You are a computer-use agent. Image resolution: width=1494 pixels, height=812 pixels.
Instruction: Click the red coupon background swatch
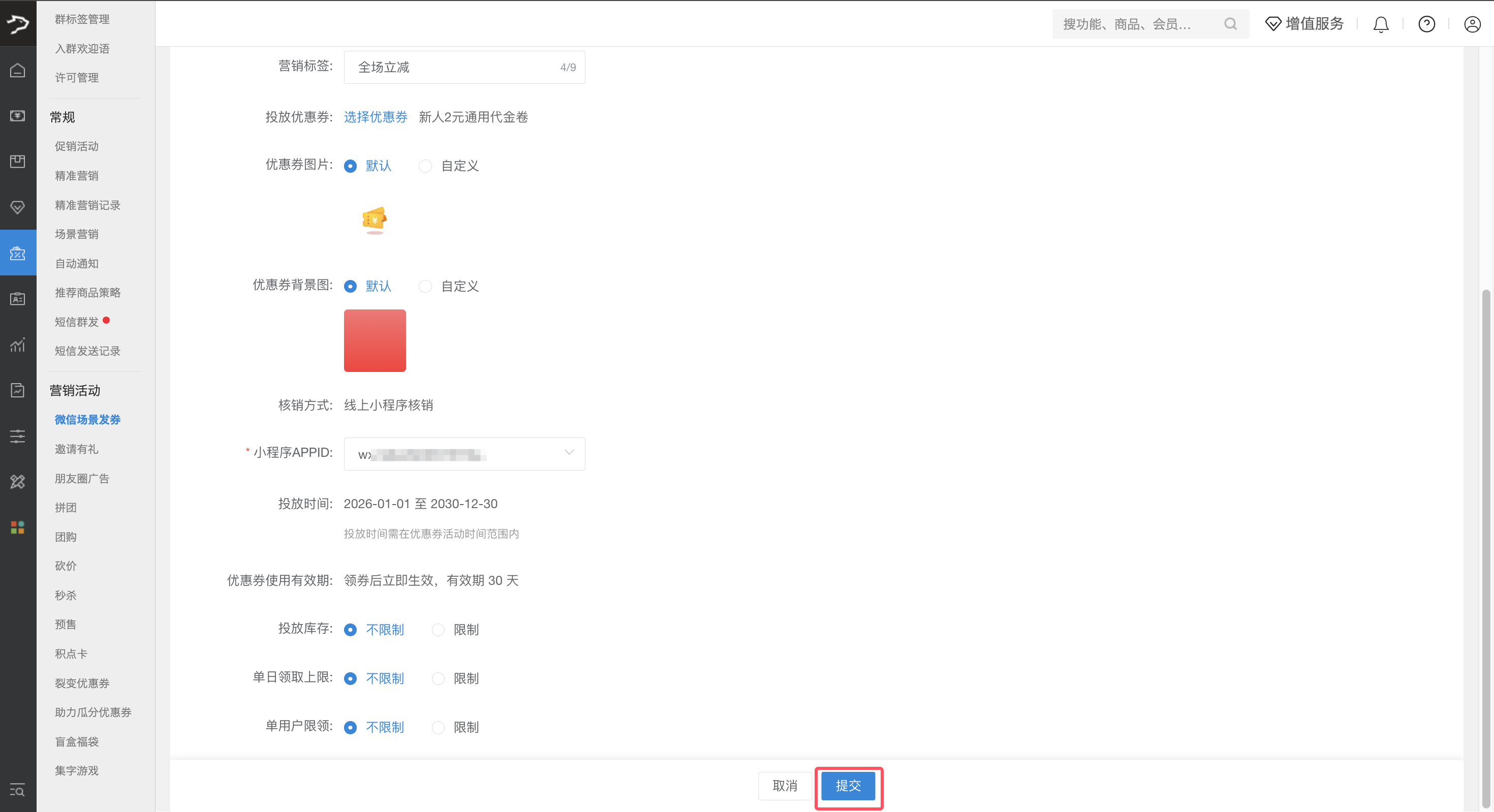(375, 340)
